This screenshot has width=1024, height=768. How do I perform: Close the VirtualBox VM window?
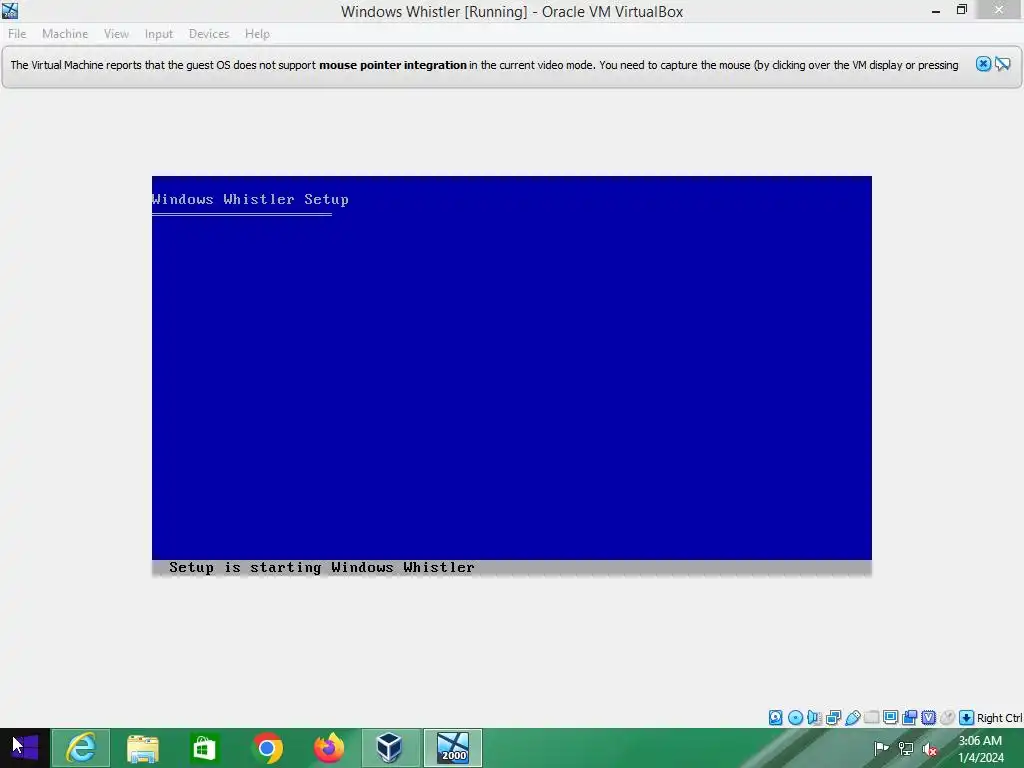(x=999, y=10)
